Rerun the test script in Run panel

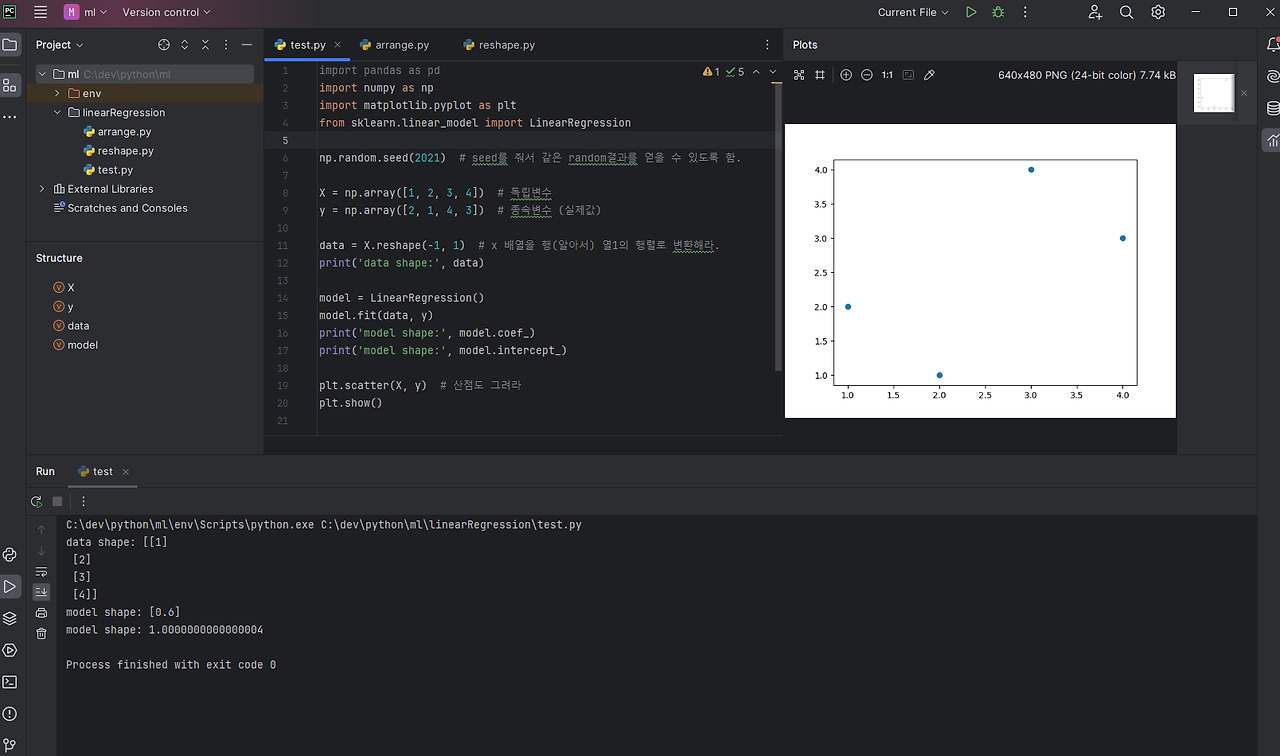(37, 501)
